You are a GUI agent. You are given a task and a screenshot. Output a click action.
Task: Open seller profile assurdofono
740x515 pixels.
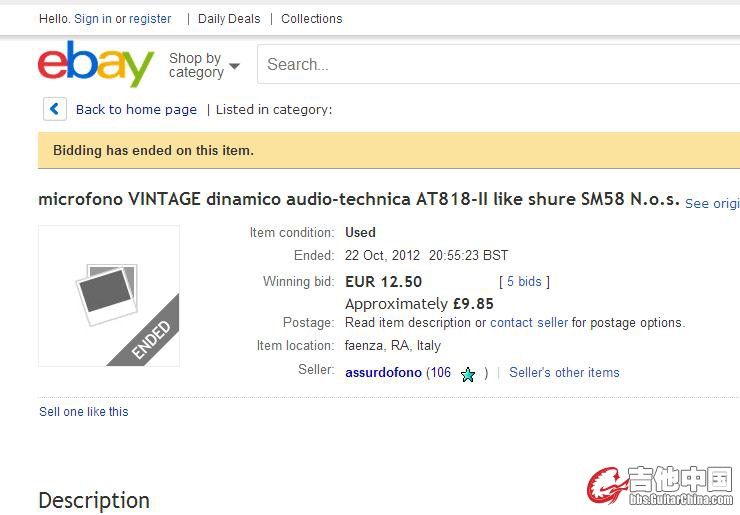pos(383,372)
